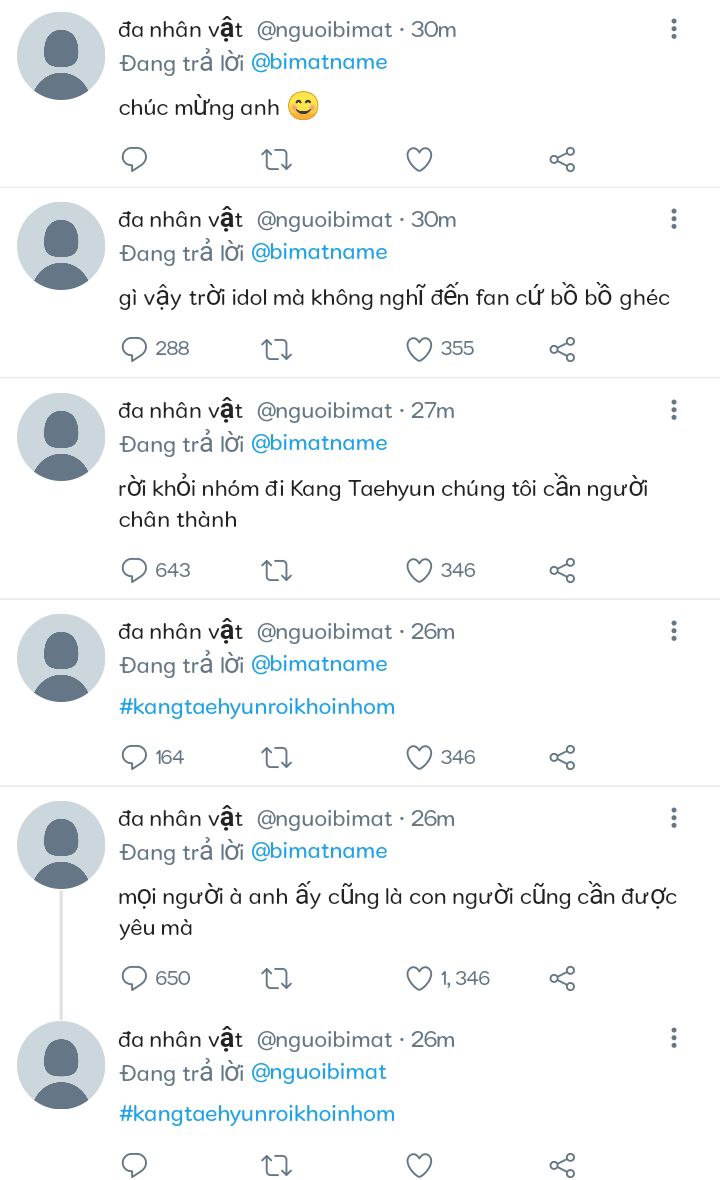This screenshot has height=1180, width=720.
Task: Open the first #kangtaehyunroikhoinhom hashtag
Action: 257,707
